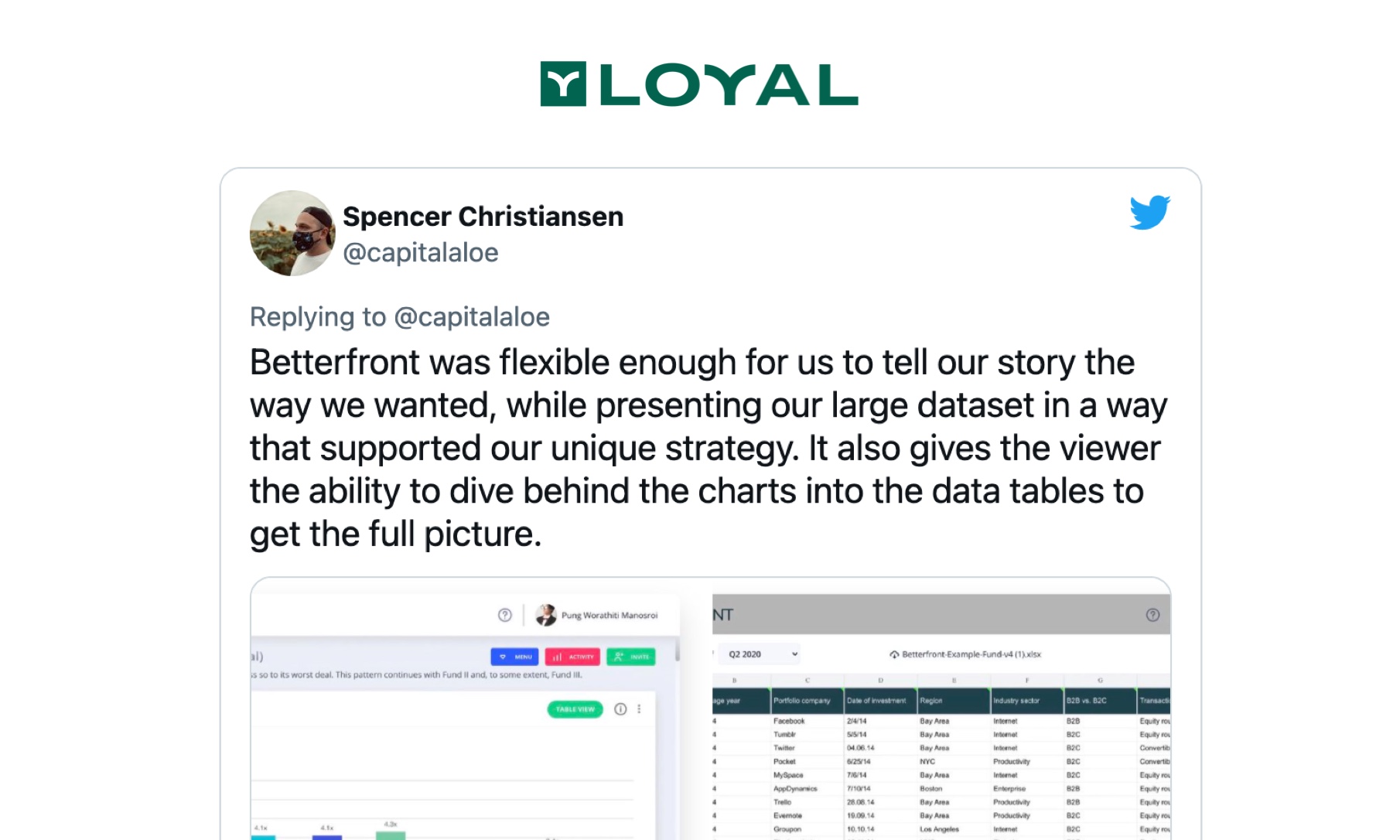Click the Loyal logo at top
Screen dimensions: 1400x840
tap(699, 84)
